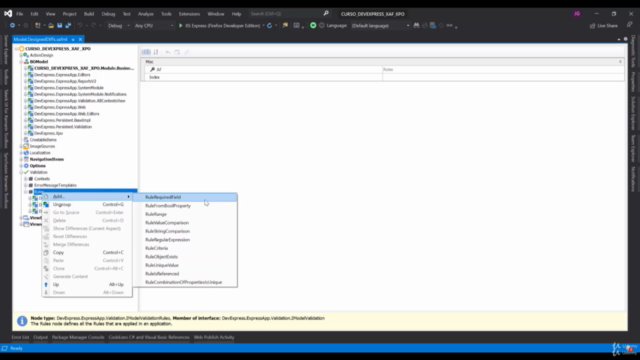The height and width of the screenshot is (360, 640).
Task: Click the Visual Studio logo icon
Action: coord(8,13)
